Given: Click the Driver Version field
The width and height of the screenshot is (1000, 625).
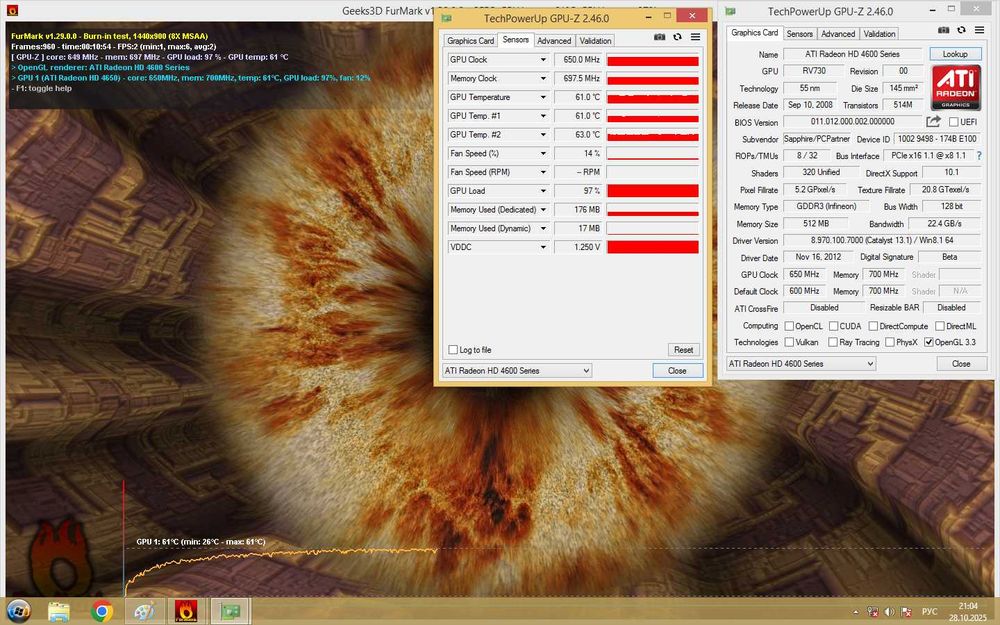Looking at the screenshot, I should click(881, 240).
